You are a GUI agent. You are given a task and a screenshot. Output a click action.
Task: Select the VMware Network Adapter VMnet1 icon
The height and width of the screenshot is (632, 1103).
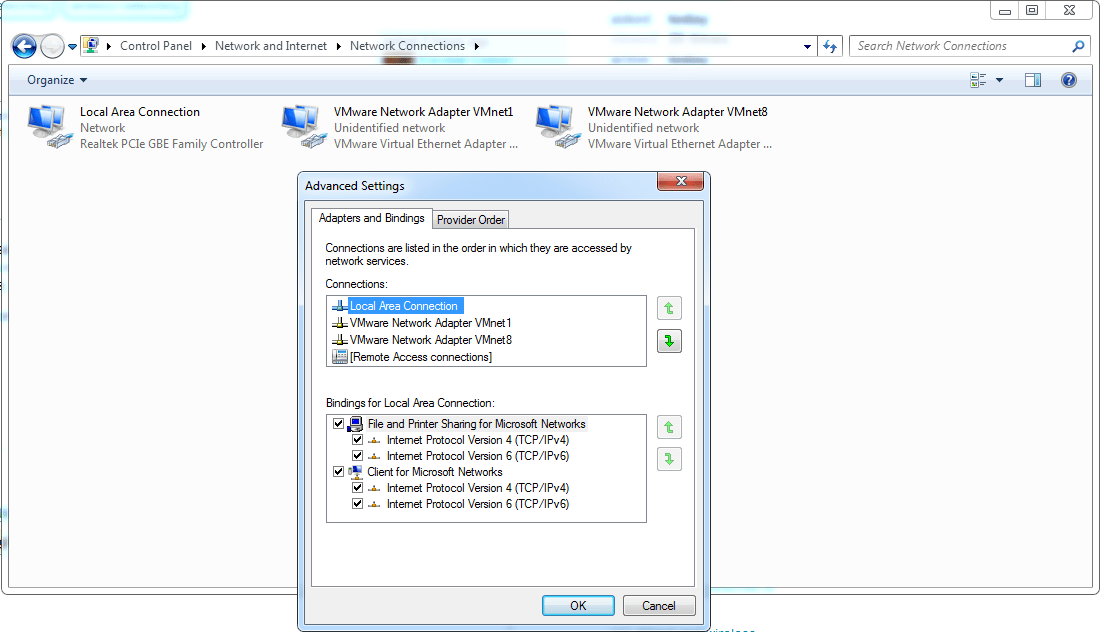[x=304, y=127]
